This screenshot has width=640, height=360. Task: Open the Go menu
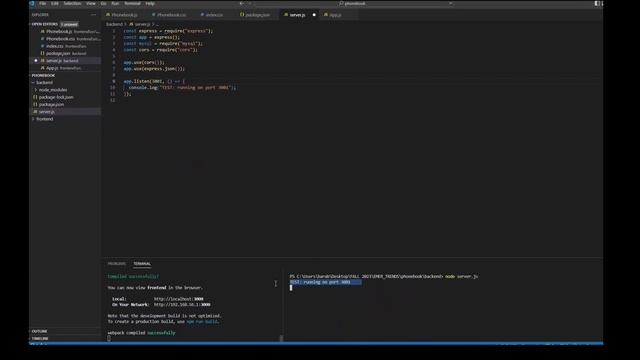(104, 3)
